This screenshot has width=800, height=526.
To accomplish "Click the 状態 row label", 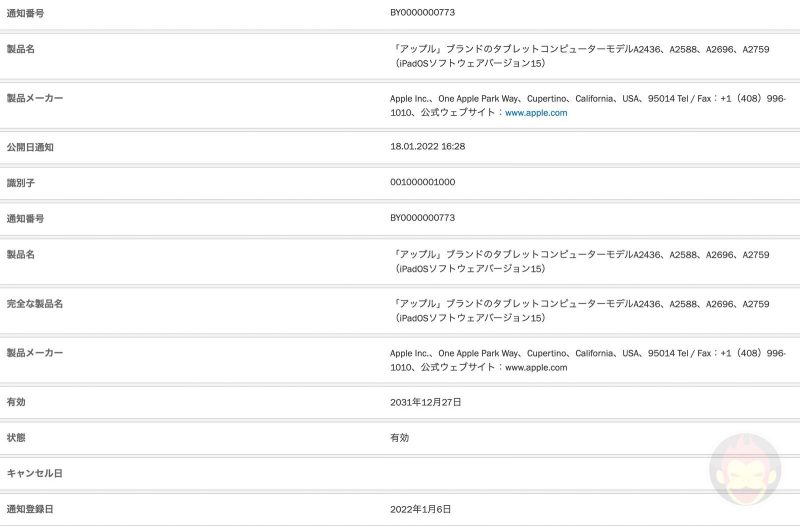I will point(17,437).
